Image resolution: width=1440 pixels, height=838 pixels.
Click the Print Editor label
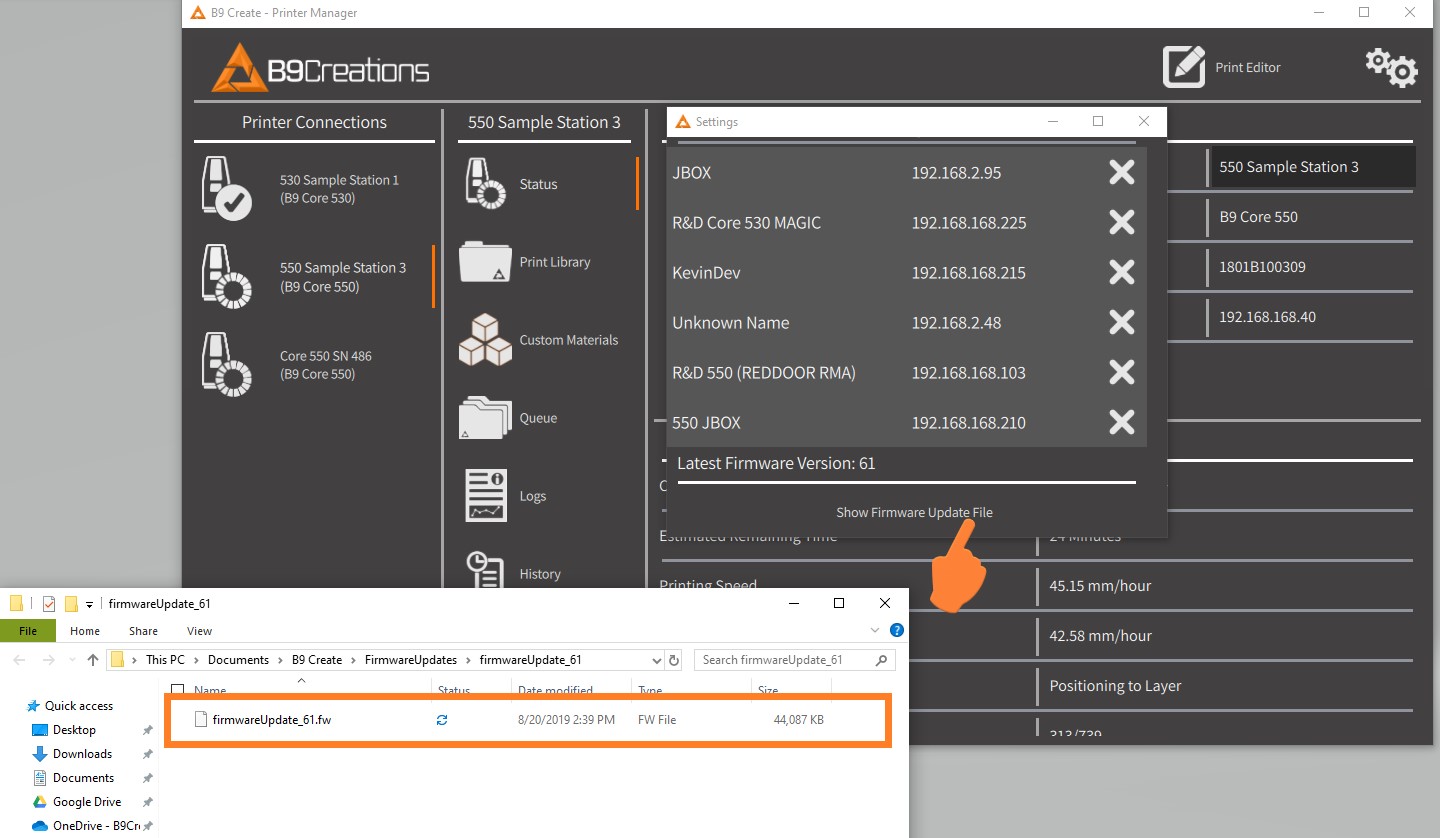click(x=1248, y=67)
